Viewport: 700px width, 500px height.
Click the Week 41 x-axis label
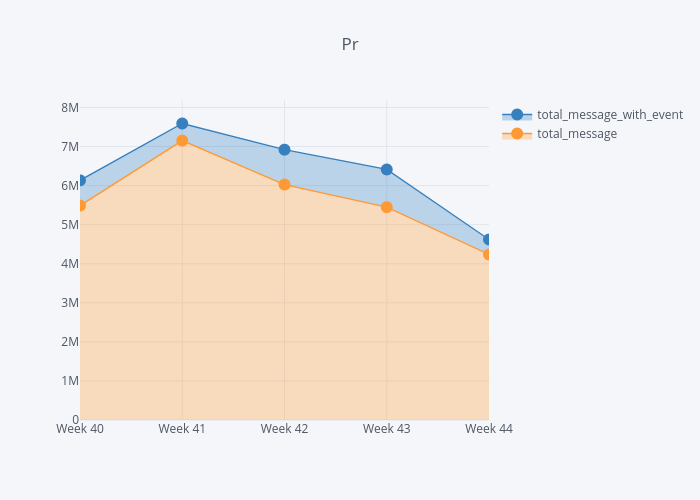[182, 429]
